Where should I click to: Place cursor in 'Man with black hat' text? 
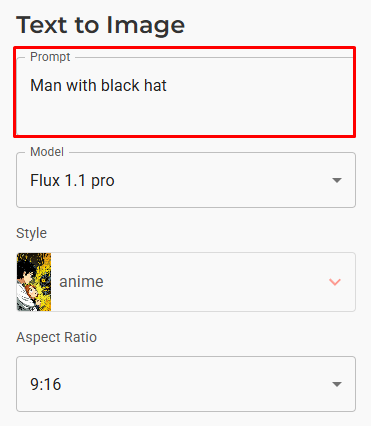pos(98,85)
